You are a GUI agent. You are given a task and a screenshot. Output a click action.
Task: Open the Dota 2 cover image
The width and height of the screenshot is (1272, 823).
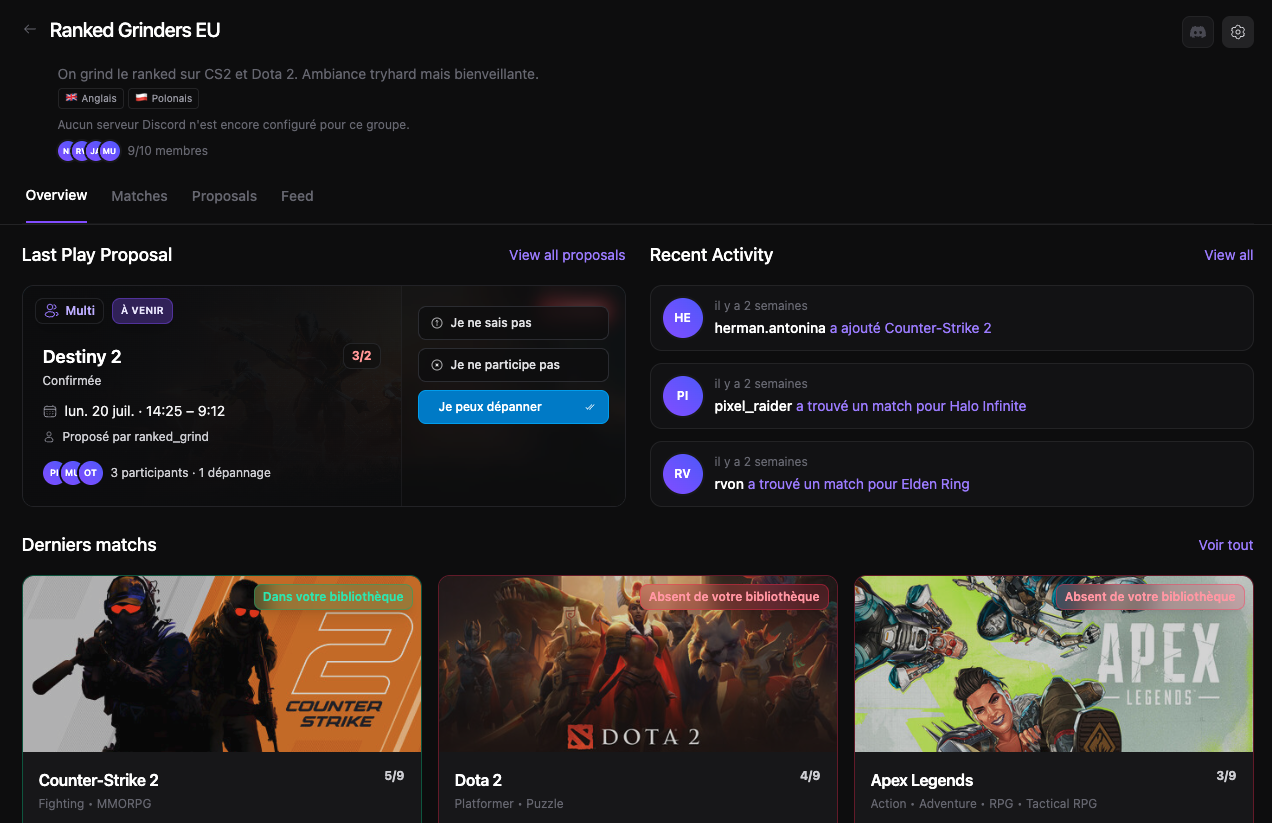click(638, 664)
